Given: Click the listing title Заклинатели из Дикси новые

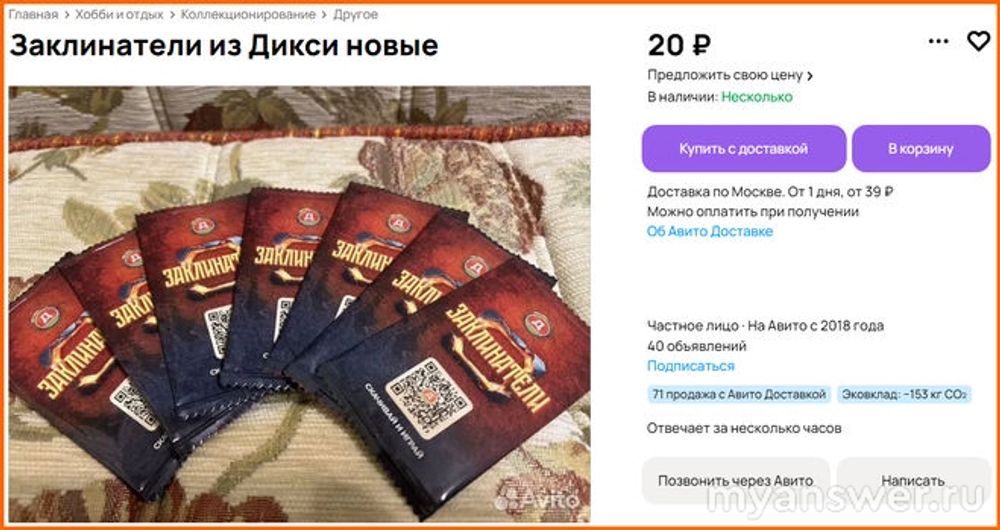Looking at the screenshot, I should pos(223,46).
